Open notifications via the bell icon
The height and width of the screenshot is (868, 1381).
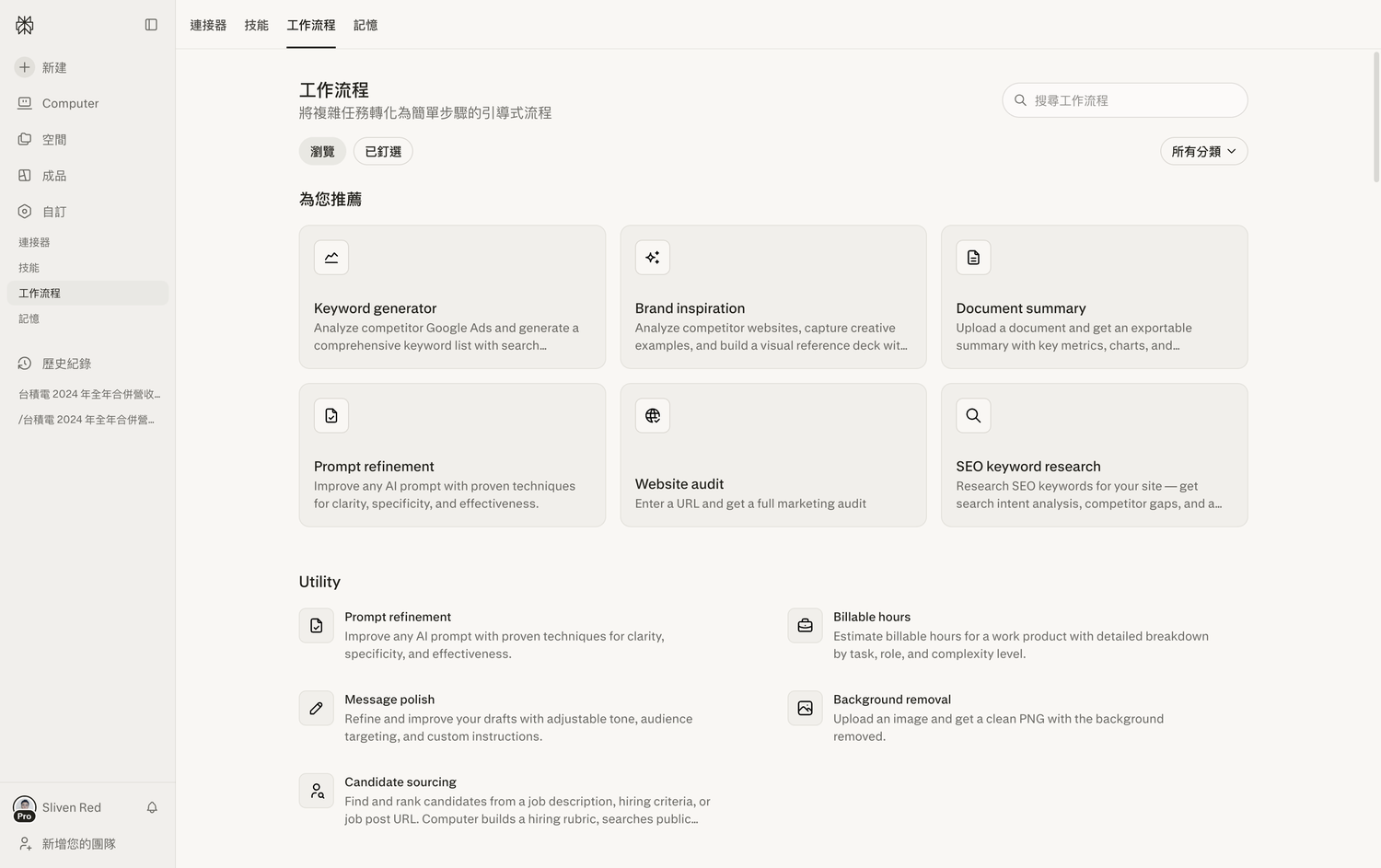[x=152, y=807]
